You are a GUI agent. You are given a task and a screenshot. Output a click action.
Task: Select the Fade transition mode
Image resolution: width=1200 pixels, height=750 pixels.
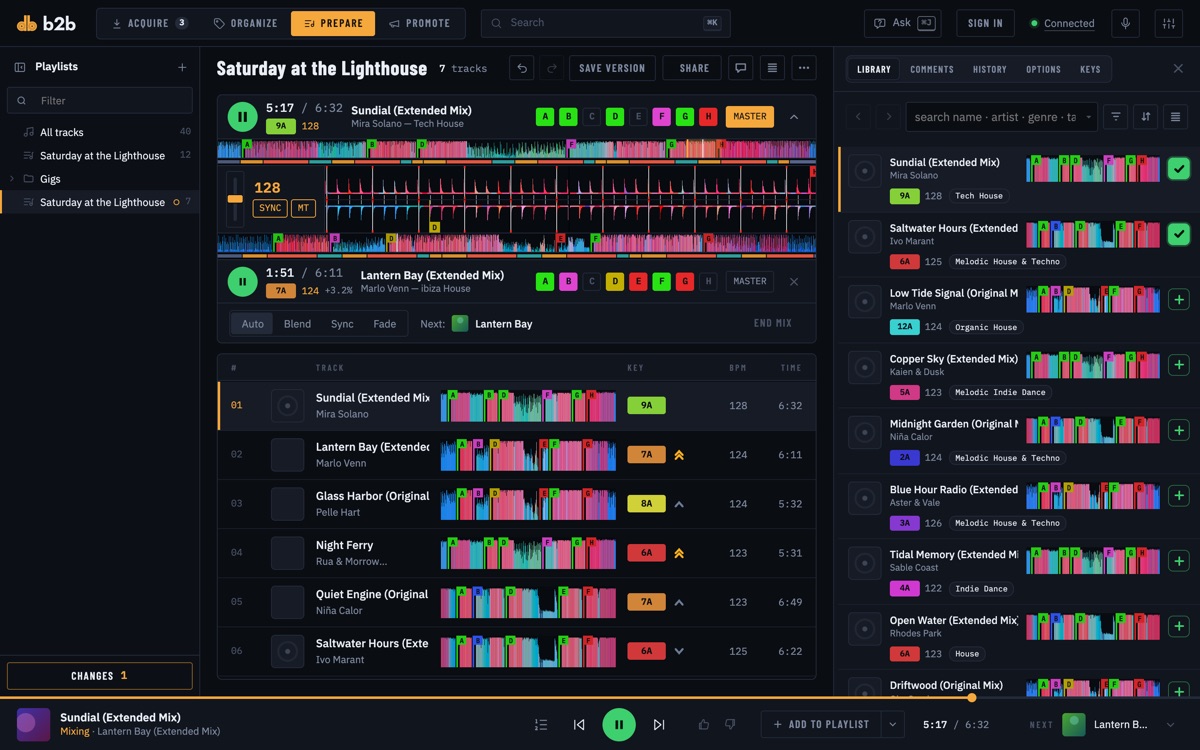[x=385, y=324]
